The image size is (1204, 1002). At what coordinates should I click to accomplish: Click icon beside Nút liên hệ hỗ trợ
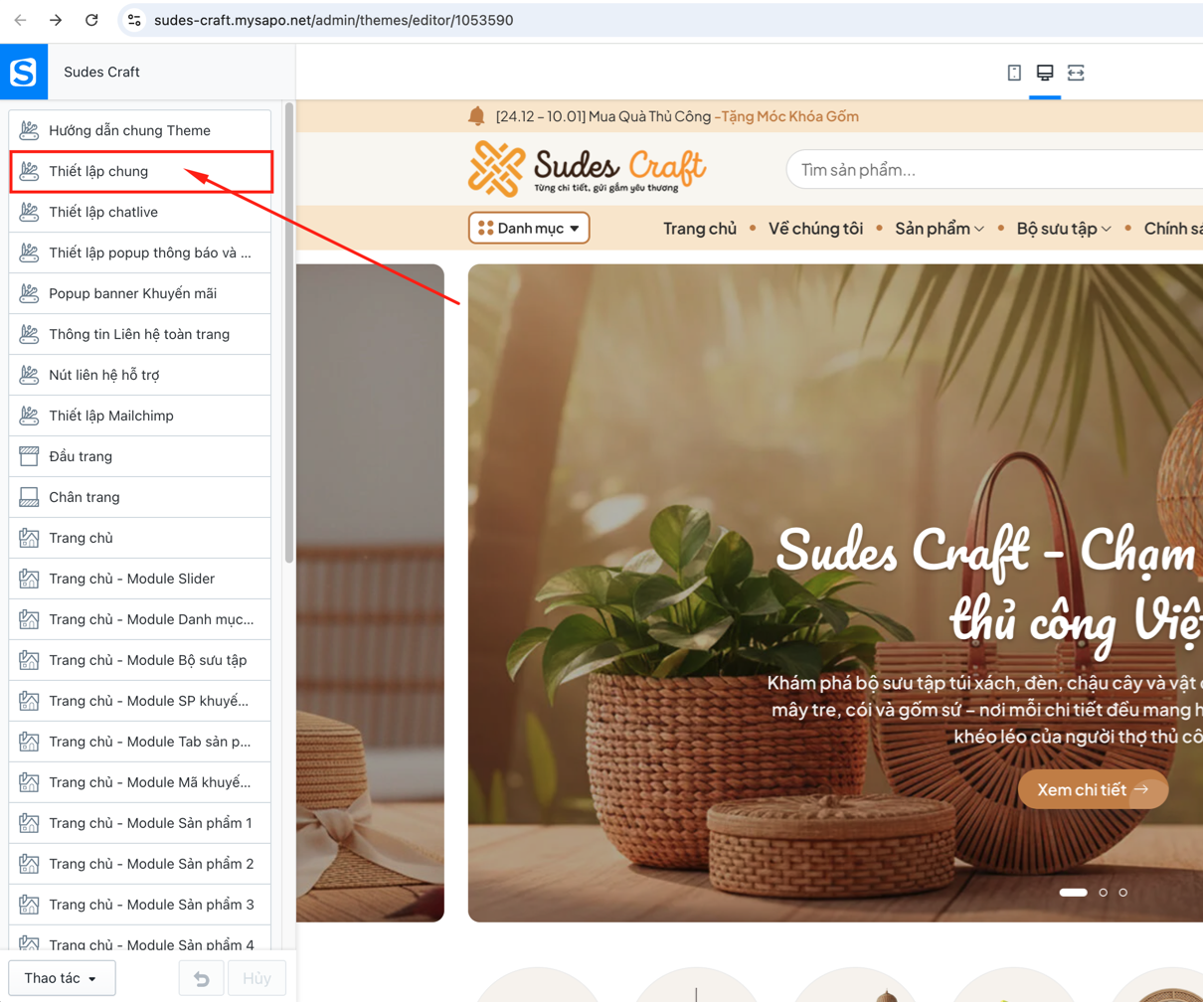point(29,375)
